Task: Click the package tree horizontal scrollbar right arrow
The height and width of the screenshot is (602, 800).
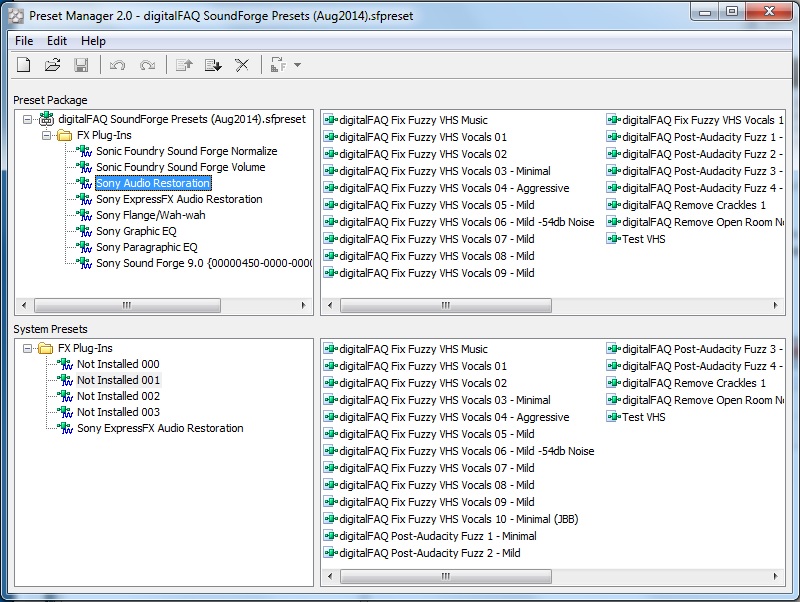Action: coord(304,306)
